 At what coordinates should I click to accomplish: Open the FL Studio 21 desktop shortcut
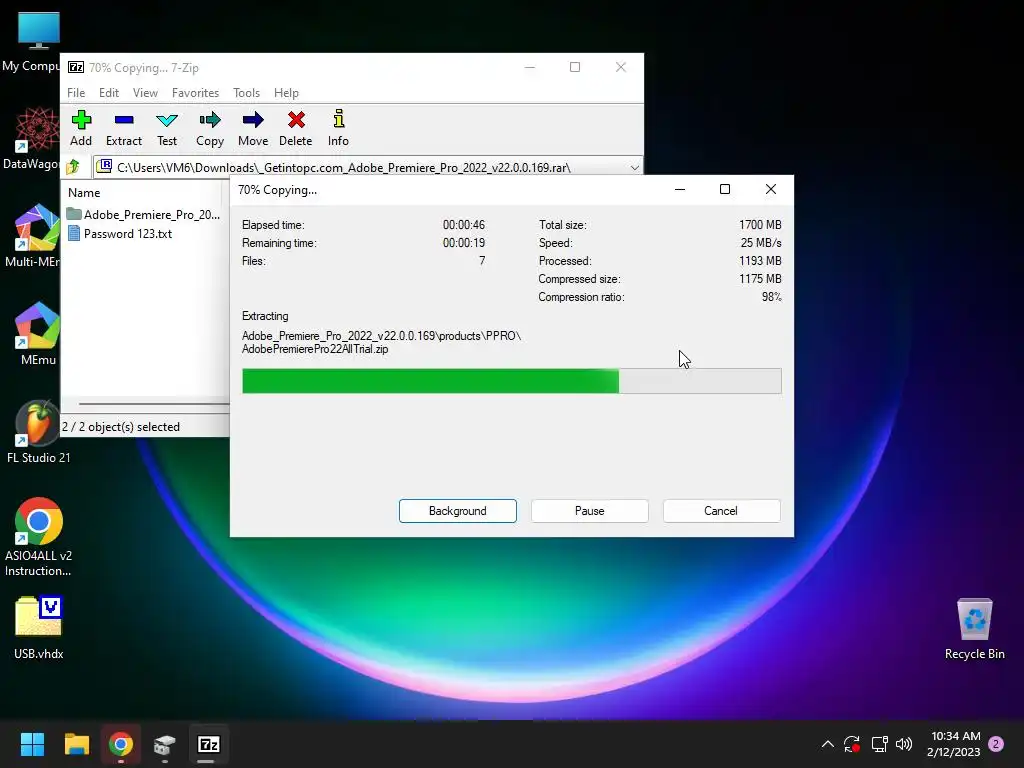tap(38, 432)
